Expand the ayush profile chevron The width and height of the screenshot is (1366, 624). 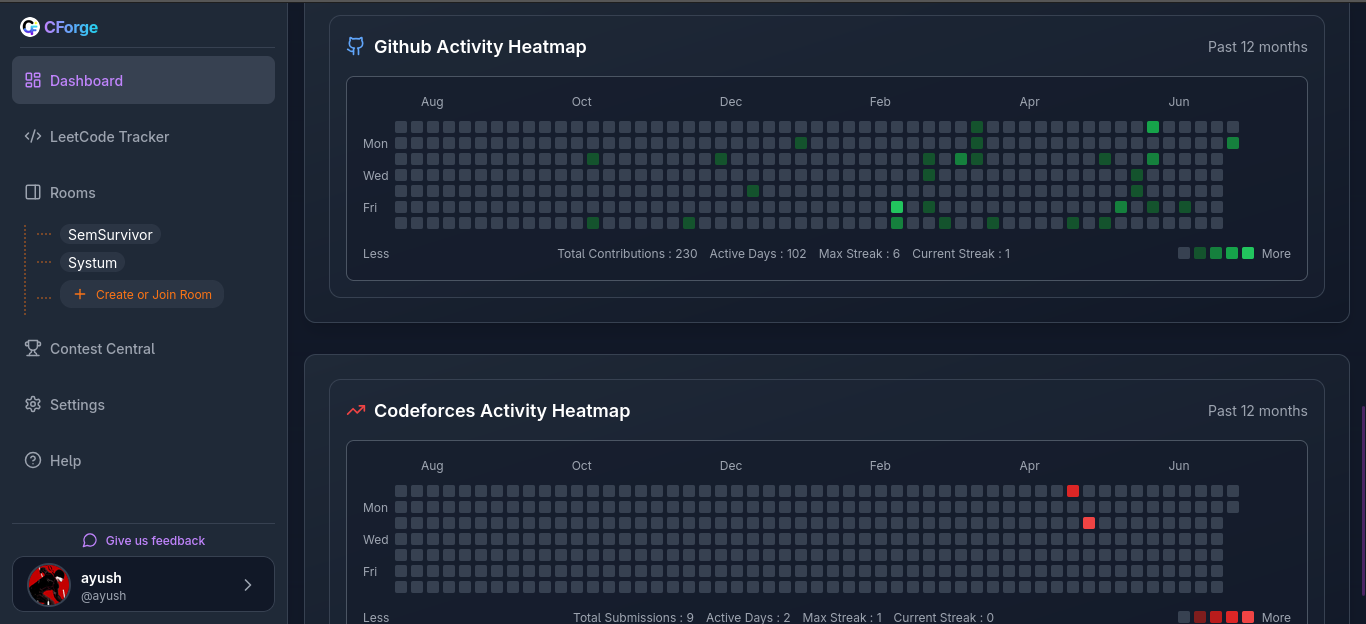247,584
